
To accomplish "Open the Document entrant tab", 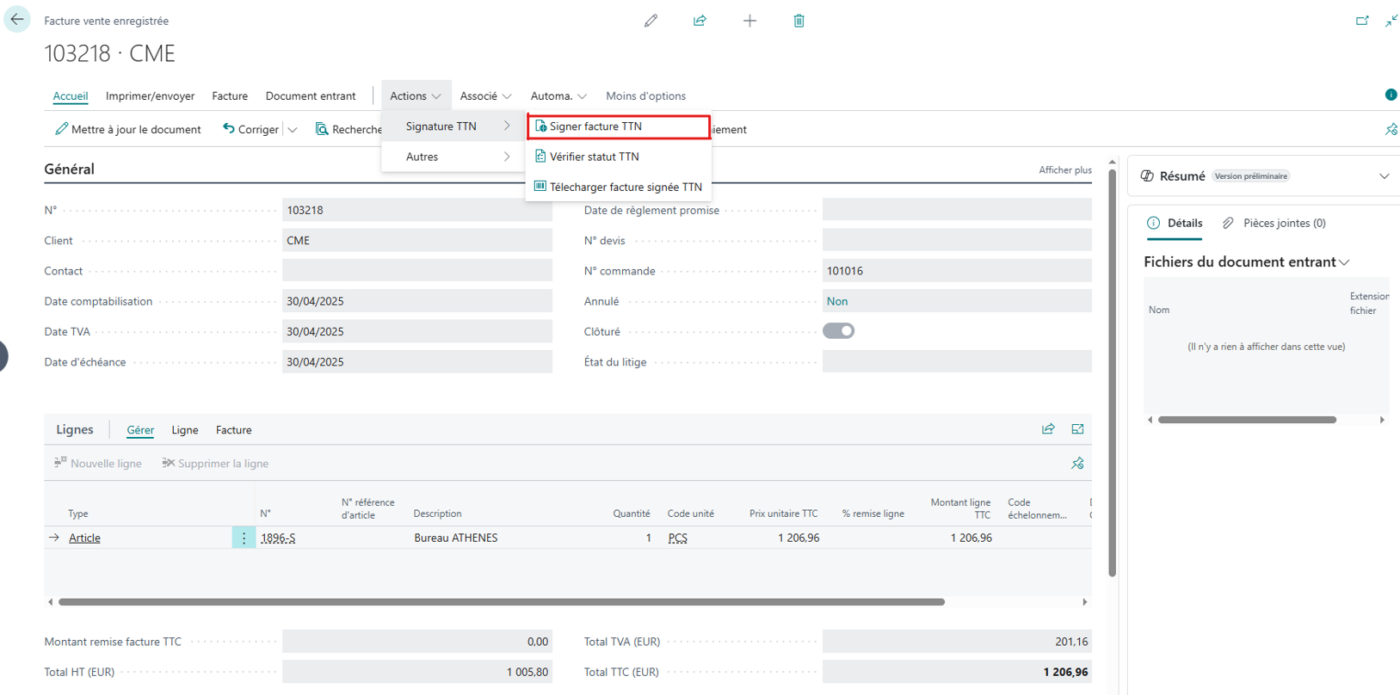I will tap(310, 96).
